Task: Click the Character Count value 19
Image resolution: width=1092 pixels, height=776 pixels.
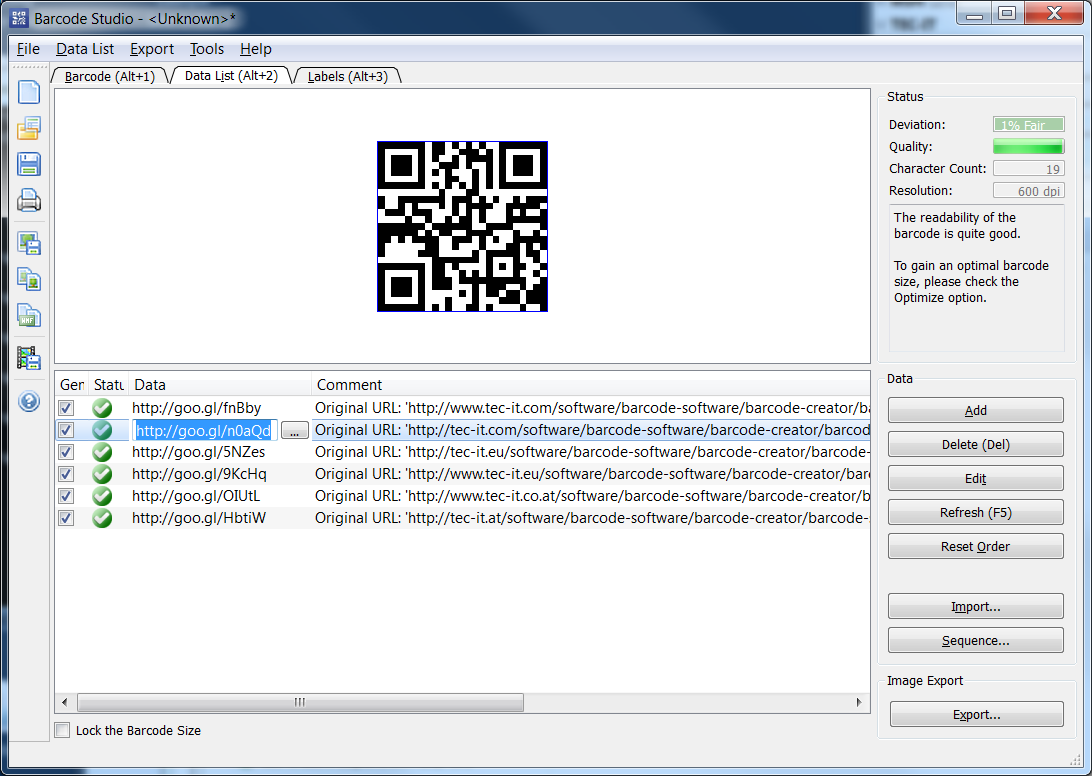Action: pos(1028,169)
